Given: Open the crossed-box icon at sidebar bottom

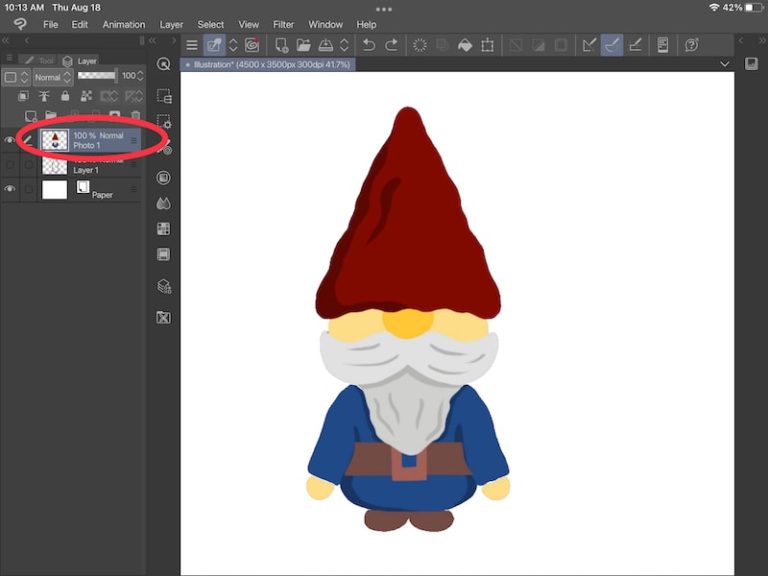Looking at the screenshot, I should click(164, 317).
